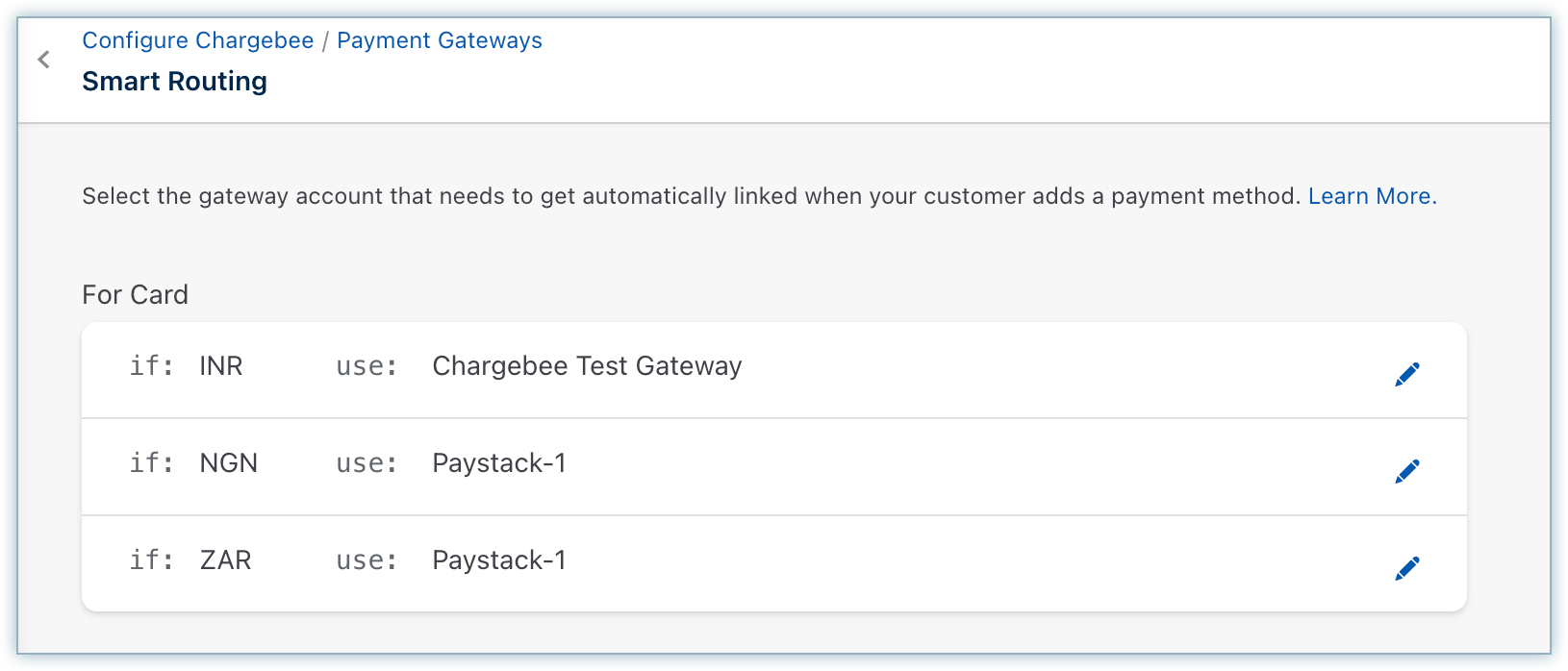Click the NGN currency code
The width and height of the screenshot is (1568, 671).
point(228,463)
